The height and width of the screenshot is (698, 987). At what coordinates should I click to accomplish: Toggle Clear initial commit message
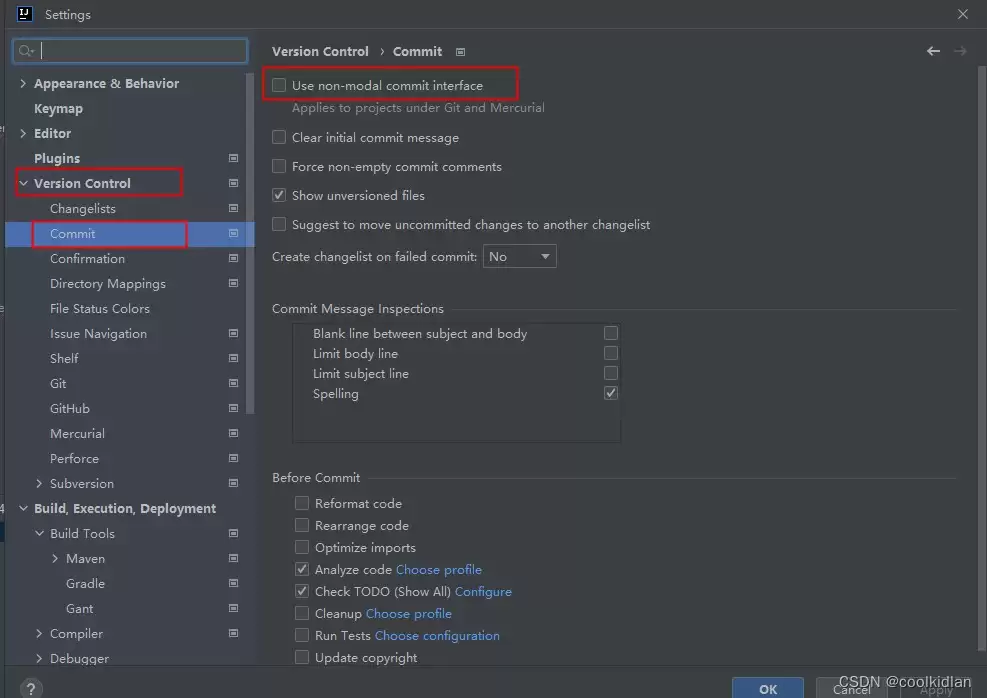pyautogui.click(x=279, y=137)
